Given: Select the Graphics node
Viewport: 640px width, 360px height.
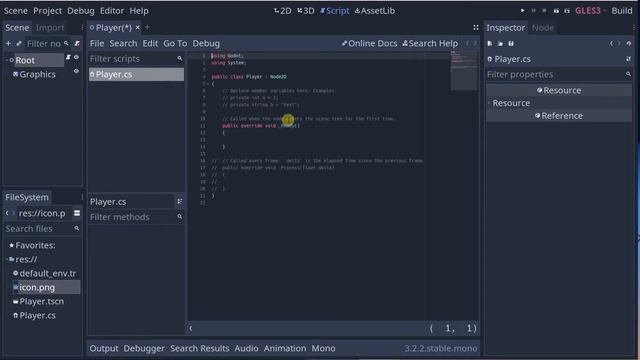Looking at the screenshot, I should (37, 74).
